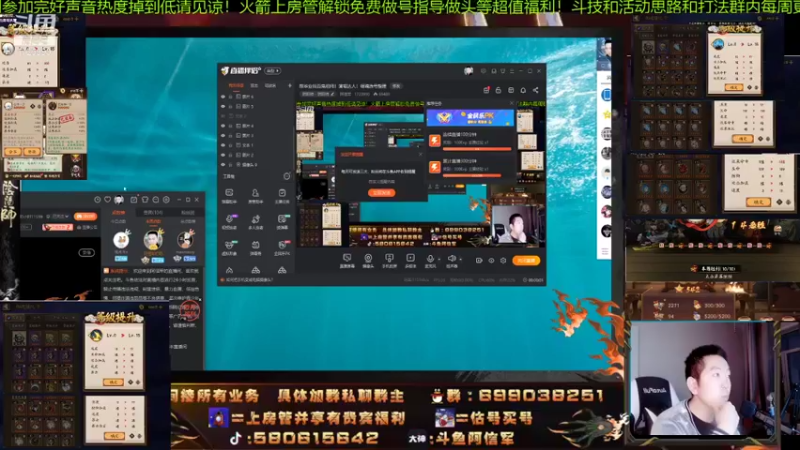This screenshot has height=450, width=800.
Task: Toggle visibility of the 图片 2 layer
Action: point(223,155)
